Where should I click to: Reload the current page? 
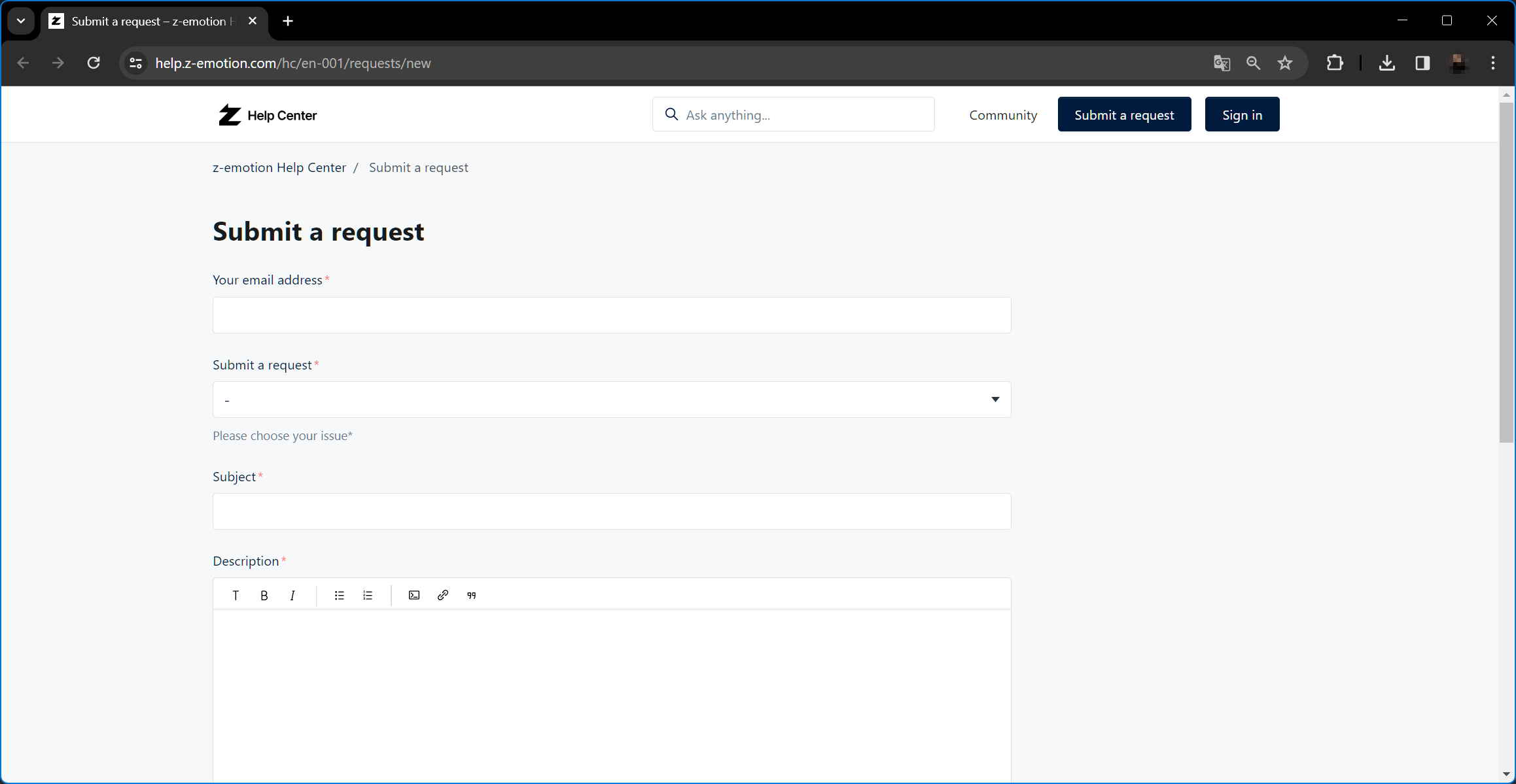pyautogui.click(x=94, y=63)
